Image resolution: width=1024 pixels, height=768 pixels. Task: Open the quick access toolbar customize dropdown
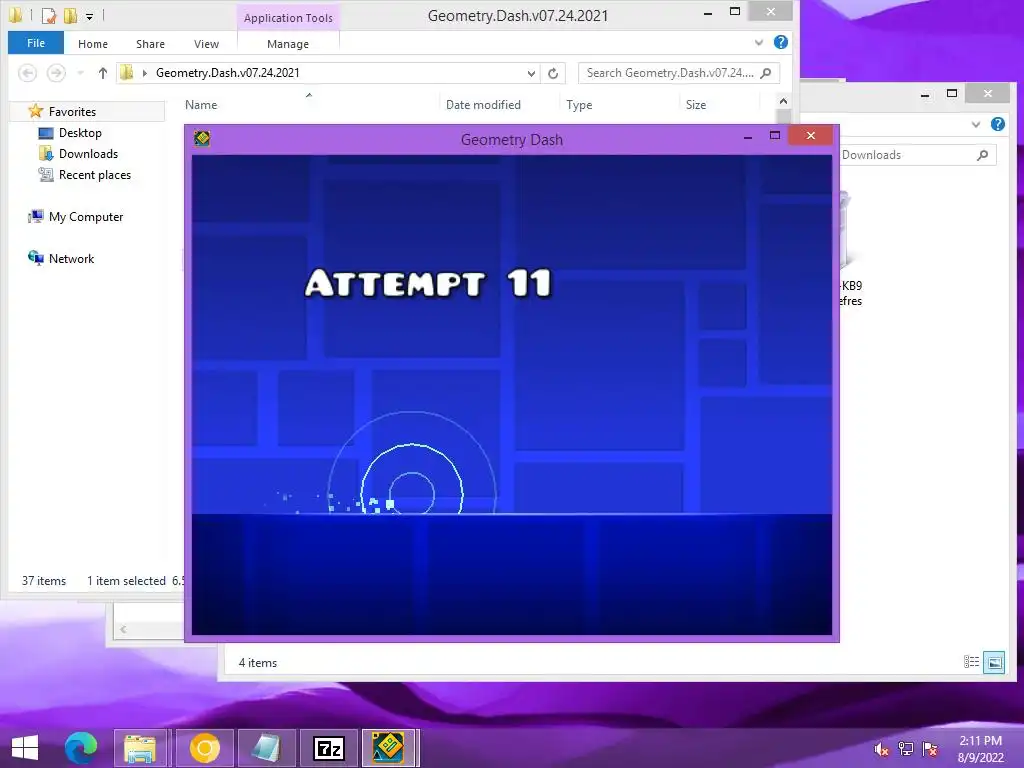89,16
